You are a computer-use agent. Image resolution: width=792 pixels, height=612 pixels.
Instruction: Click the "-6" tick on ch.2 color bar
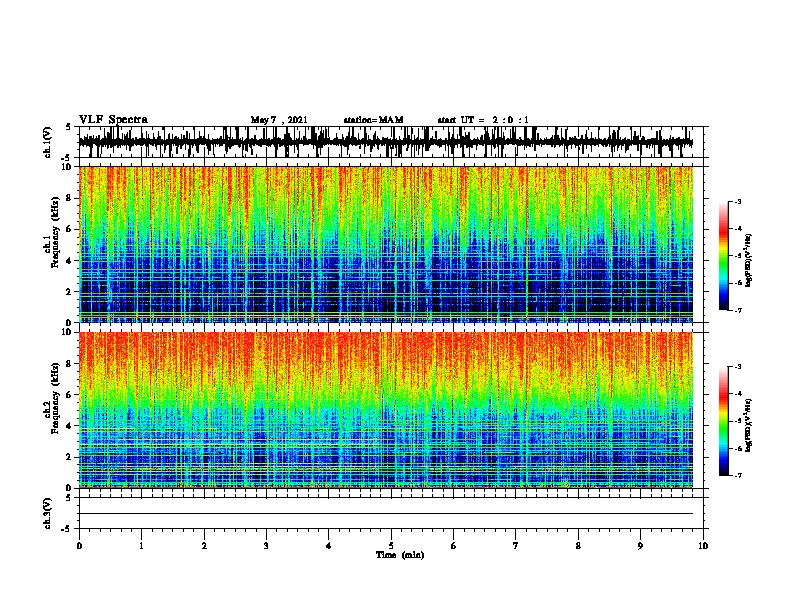(x=738, y=448)
